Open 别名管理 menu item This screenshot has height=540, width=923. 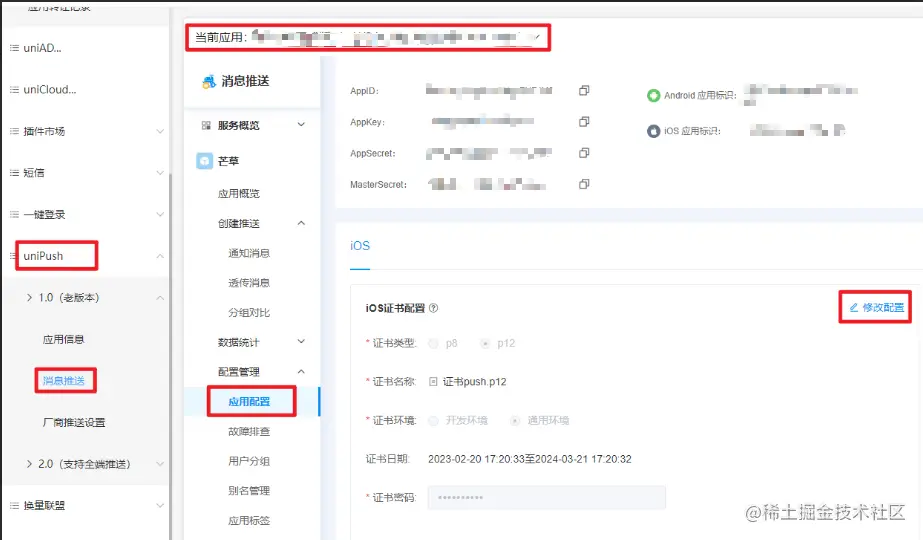249,491
